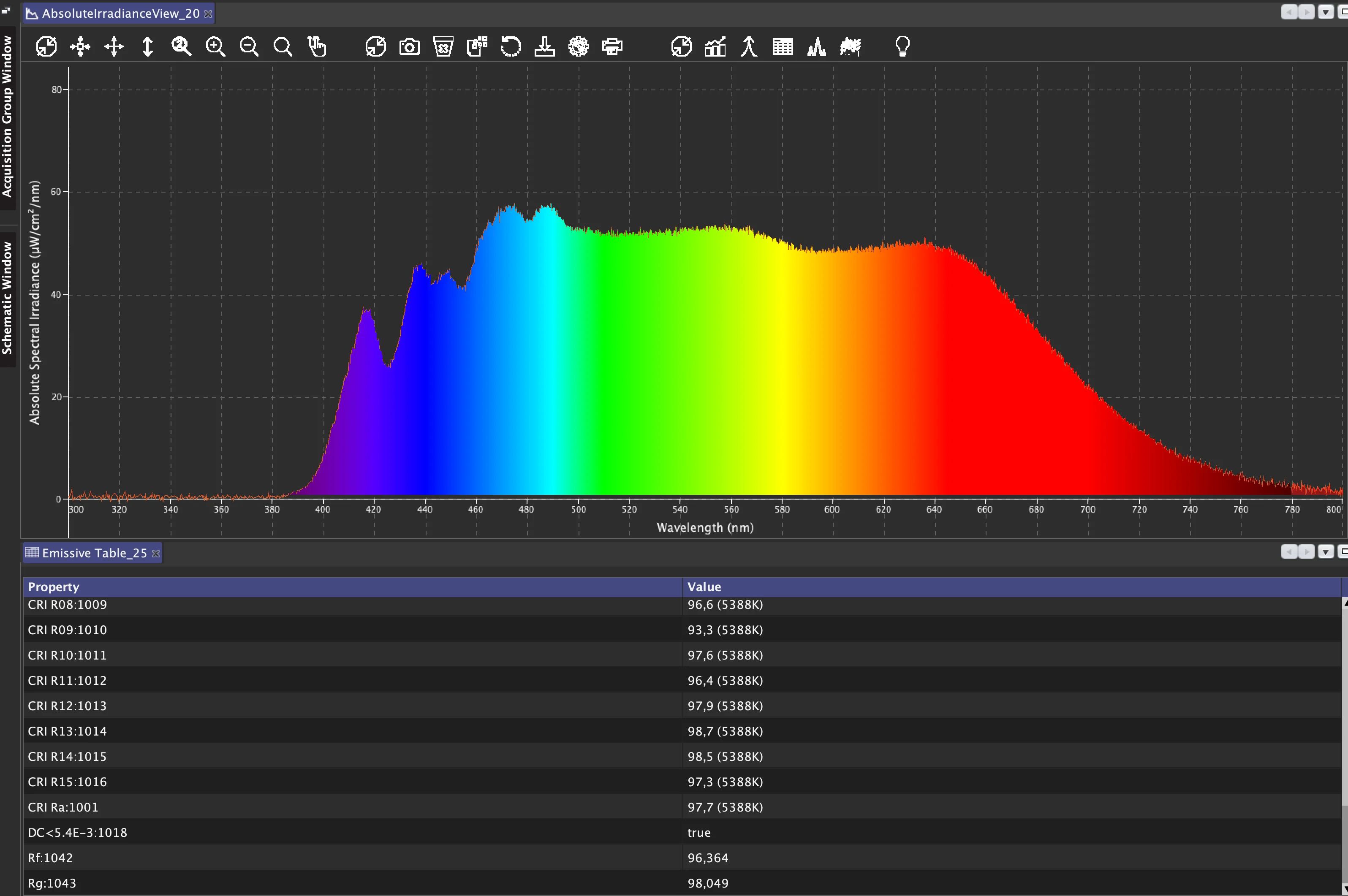
Task: Open the Schematic Window side tab
Action: pyautogui.click(x=7, y=297)
